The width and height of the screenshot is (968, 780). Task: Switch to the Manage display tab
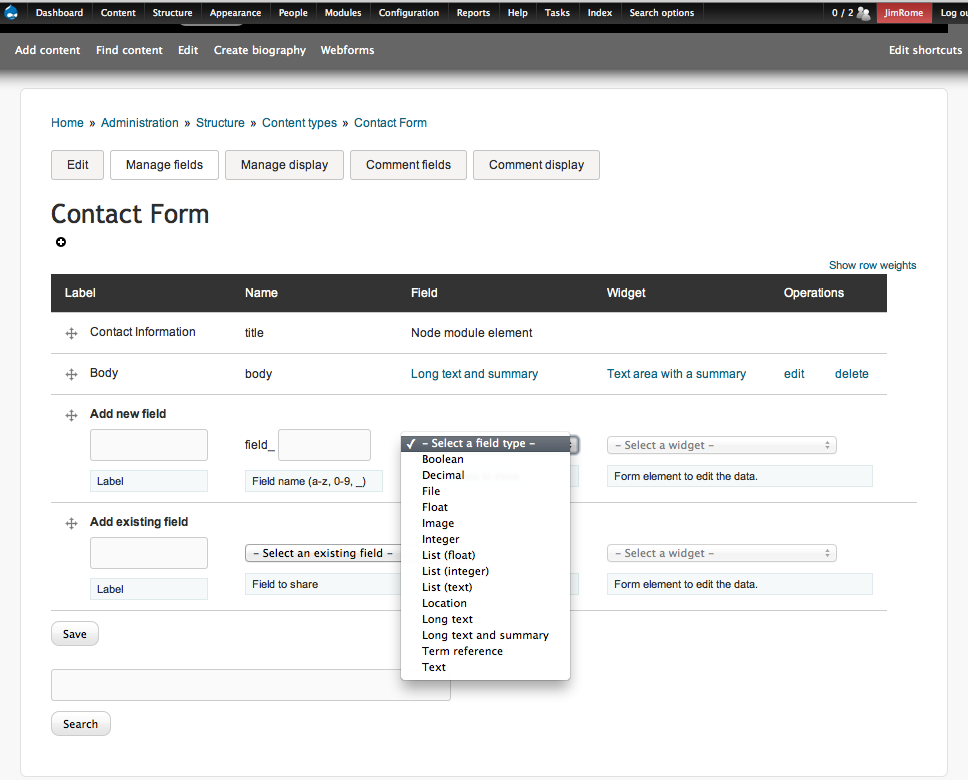point(284,165)
